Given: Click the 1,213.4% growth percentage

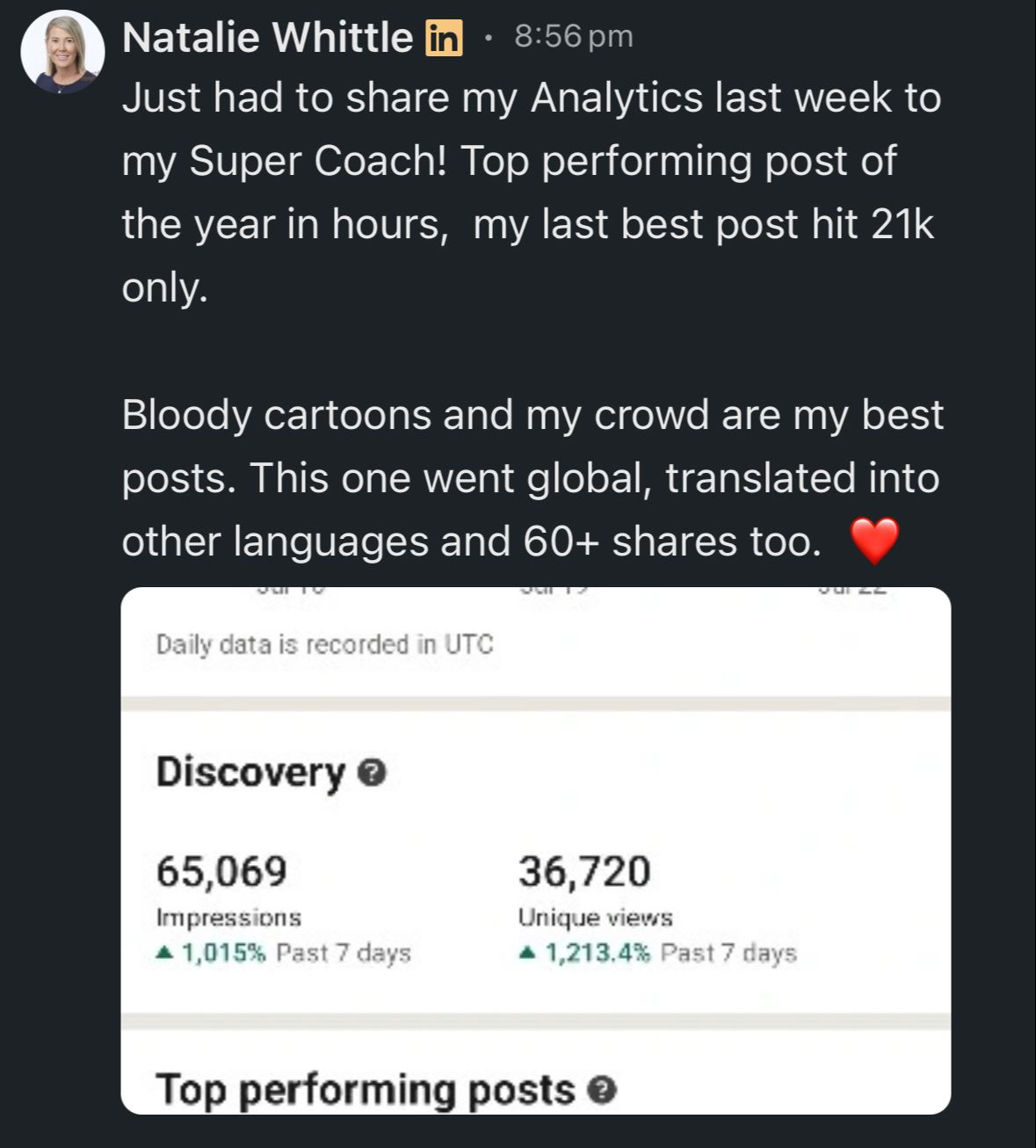Looking at the screenshot, I should point(598,953).
